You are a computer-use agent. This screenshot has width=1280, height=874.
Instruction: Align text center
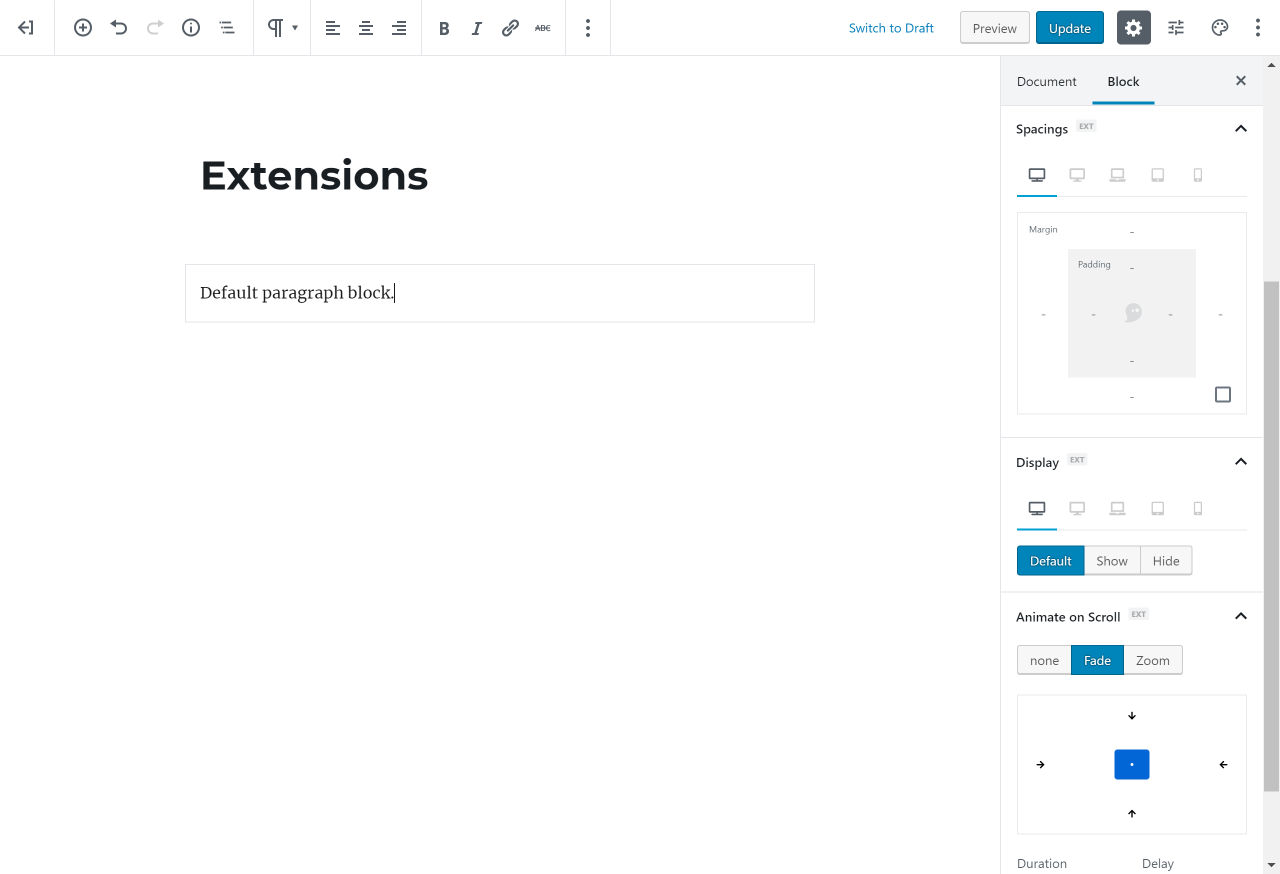[366, 28]
